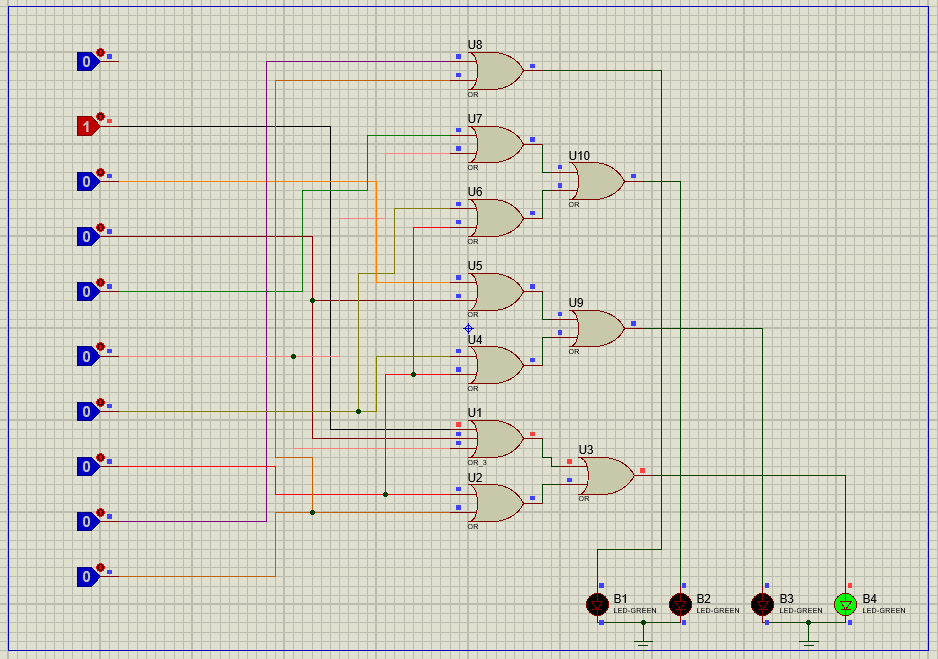Image resolution: width=938 pixels, height=659 pixels.
Task: Select the ground symbol shared by B3 and B4
Action: coord(808,642)
